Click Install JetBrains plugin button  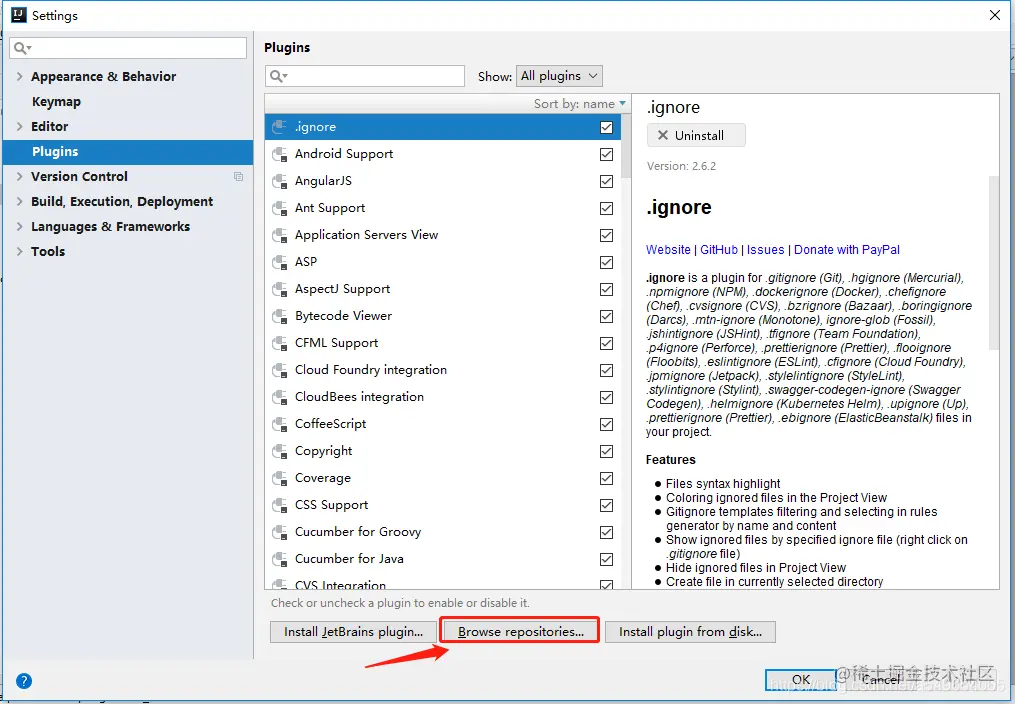(353, 632)
